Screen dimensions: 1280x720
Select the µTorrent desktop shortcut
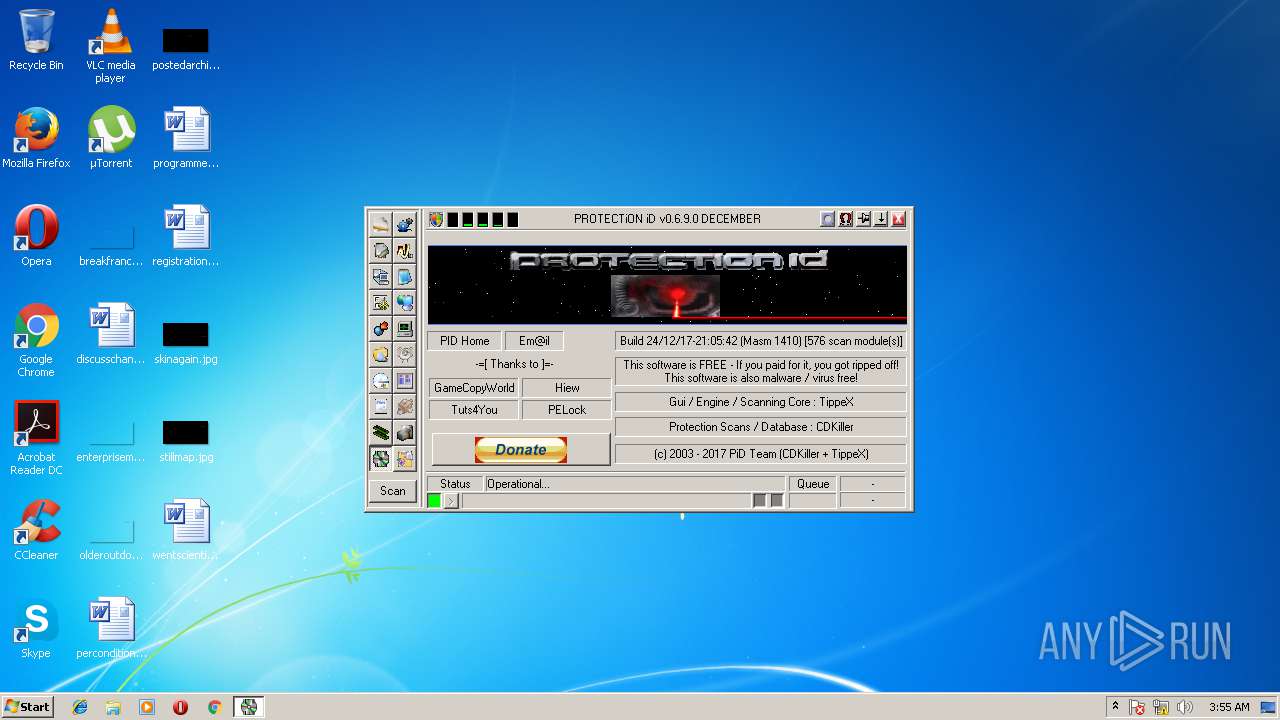click(110, 138)
